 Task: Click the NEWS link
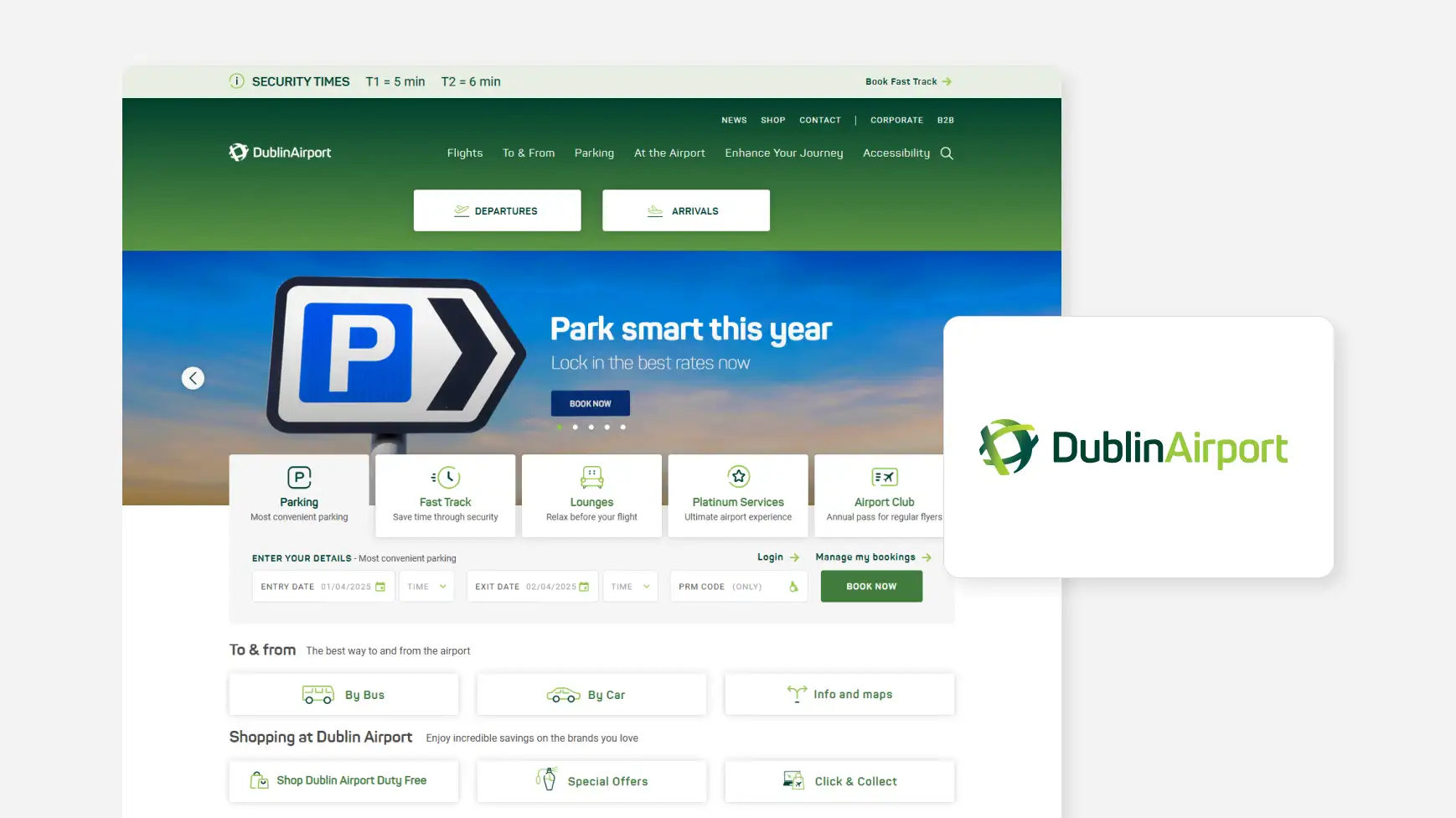click(734, 121)
